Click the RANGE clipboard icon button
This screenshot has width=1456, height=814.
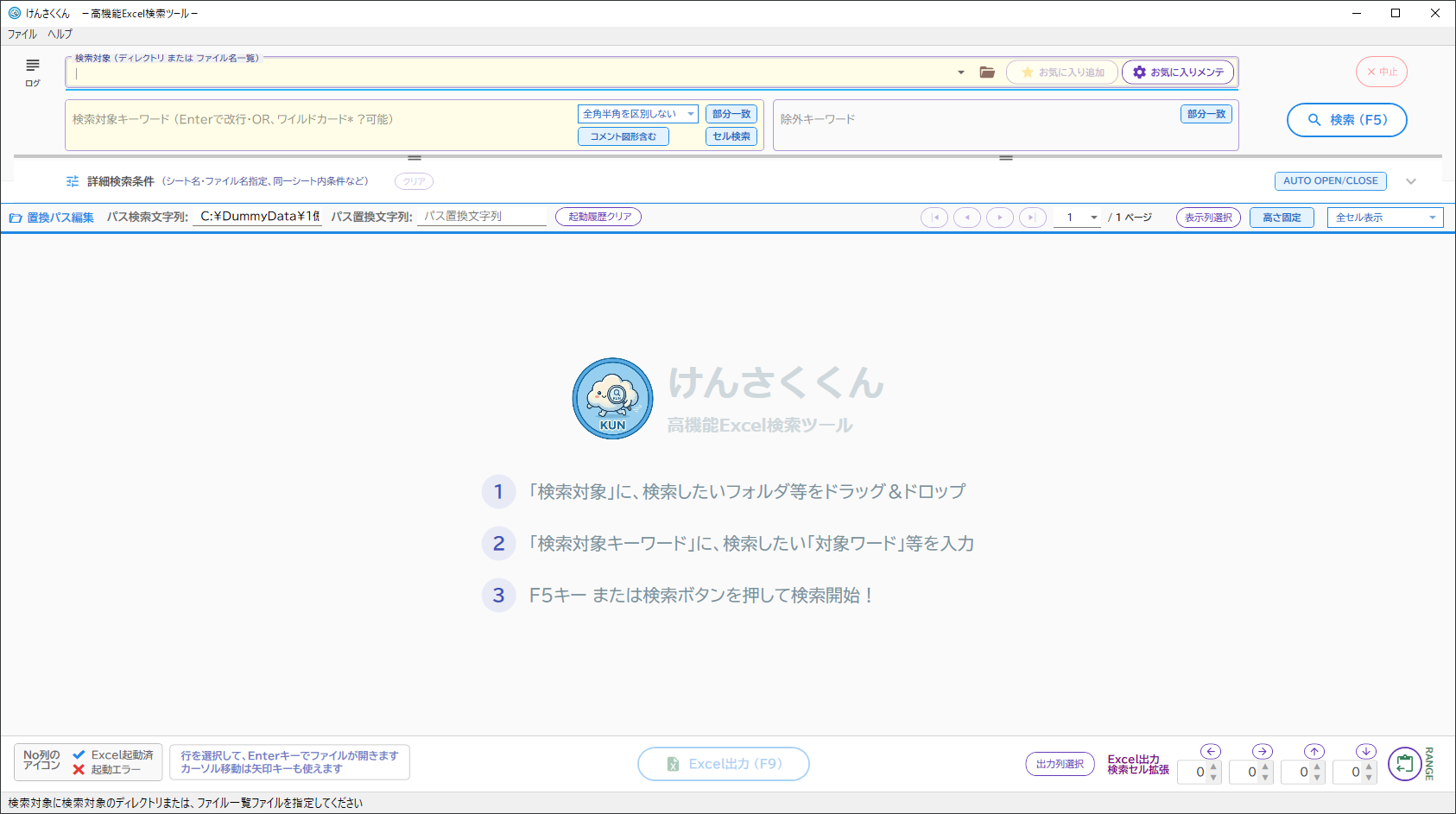point(1405,764)
